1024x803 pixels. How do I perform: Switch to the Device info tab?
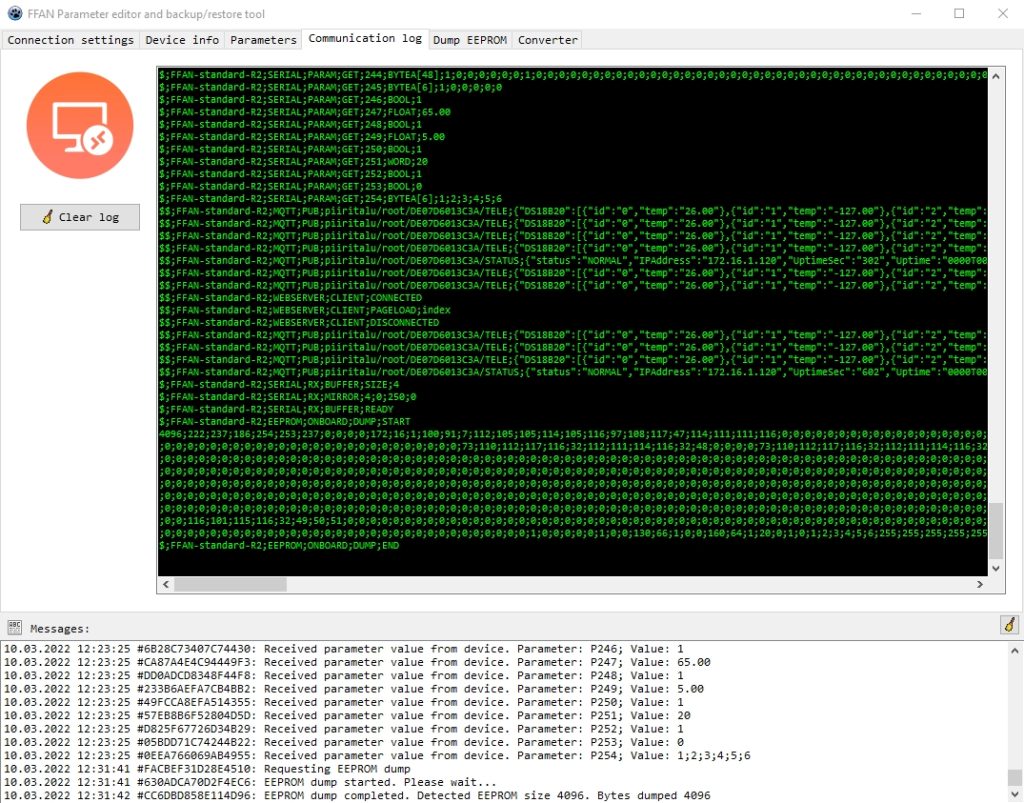(182, 40)
